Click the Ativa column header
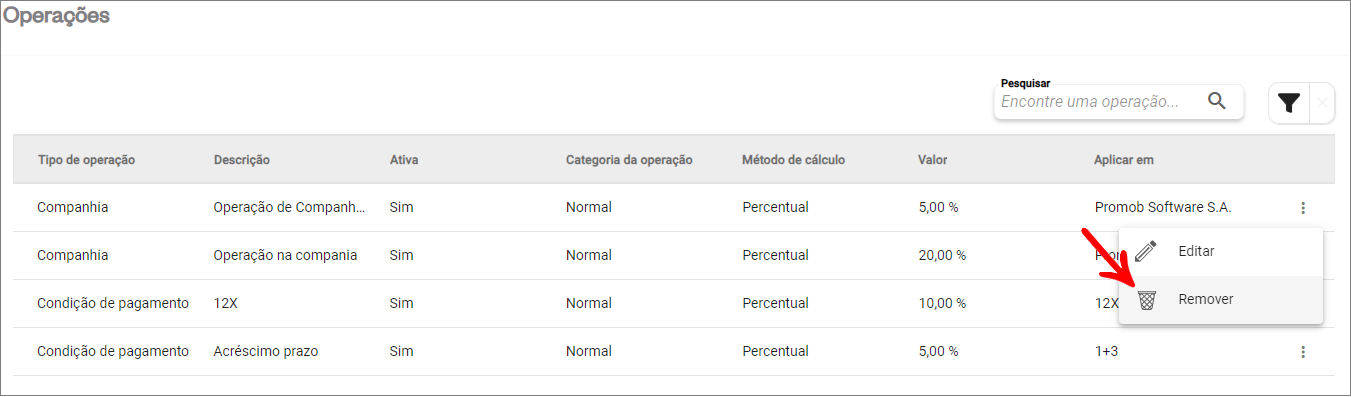The image size is (1351, 397). pos(404,160)
